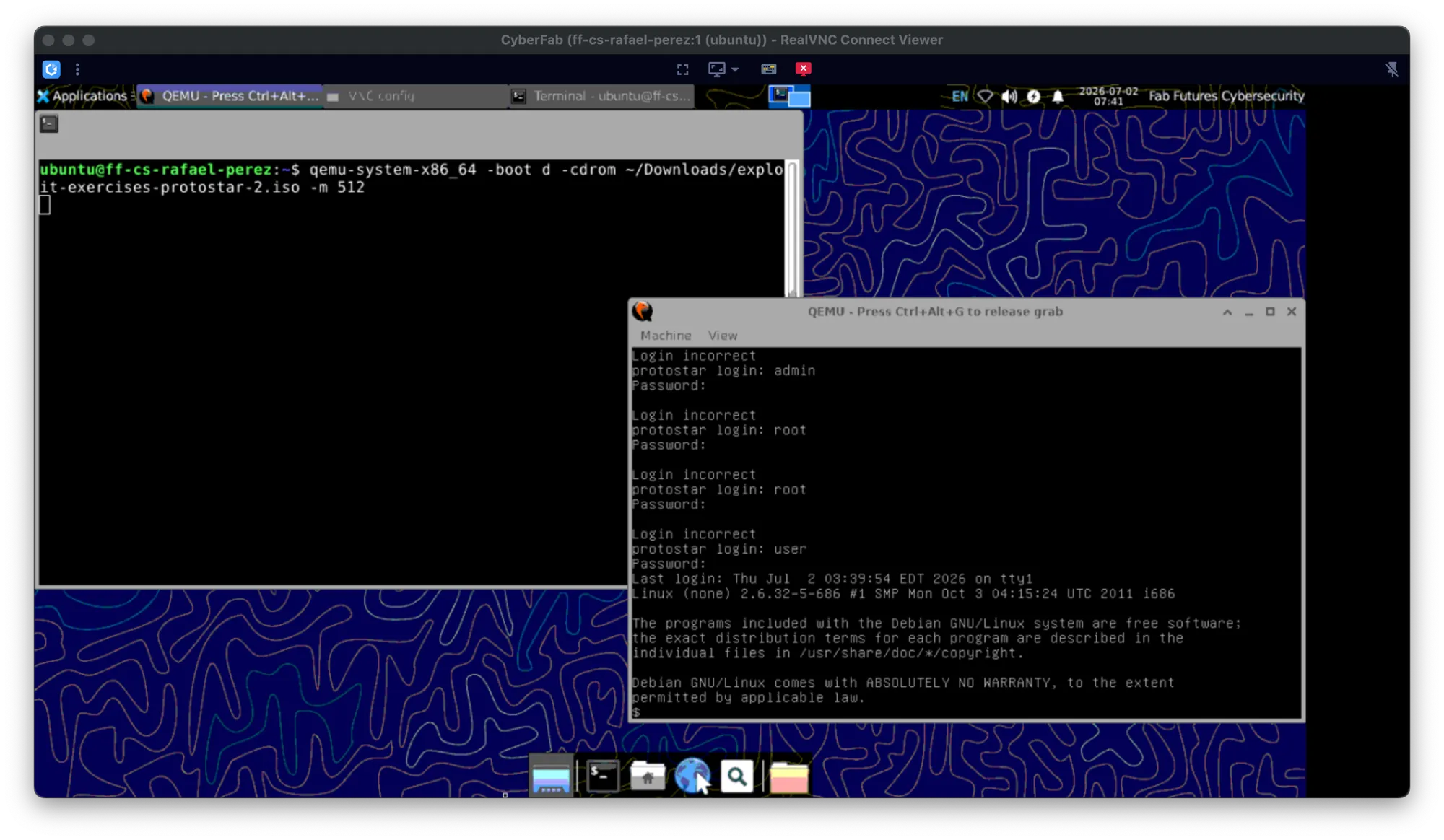The height and width of the screenshot is (840, 1444).
Task: Click the send keys keyboard icon
Action: (768, 69)
